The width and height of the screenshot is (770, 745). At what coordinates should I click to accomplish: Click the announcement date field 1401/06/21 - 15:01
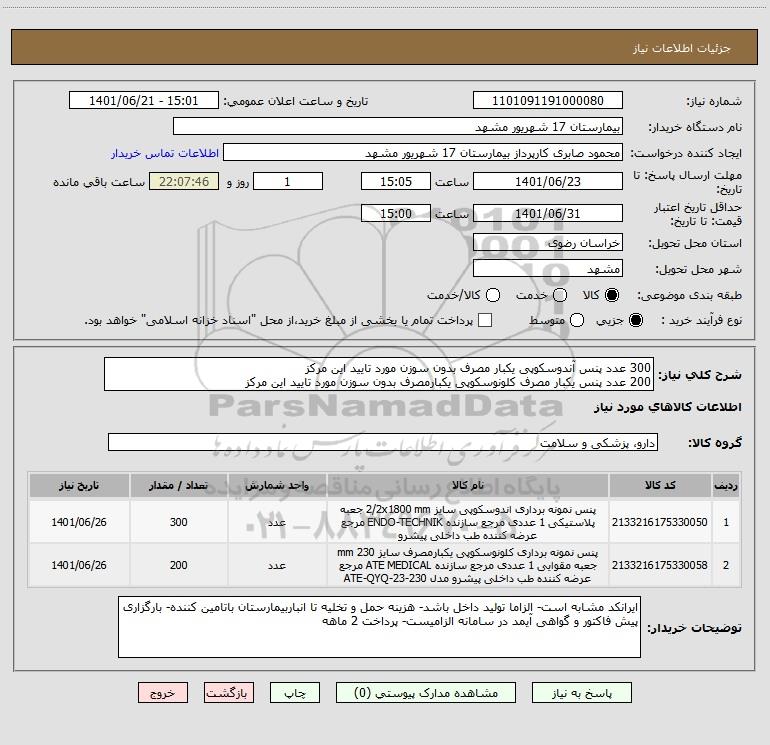[143, 101]
